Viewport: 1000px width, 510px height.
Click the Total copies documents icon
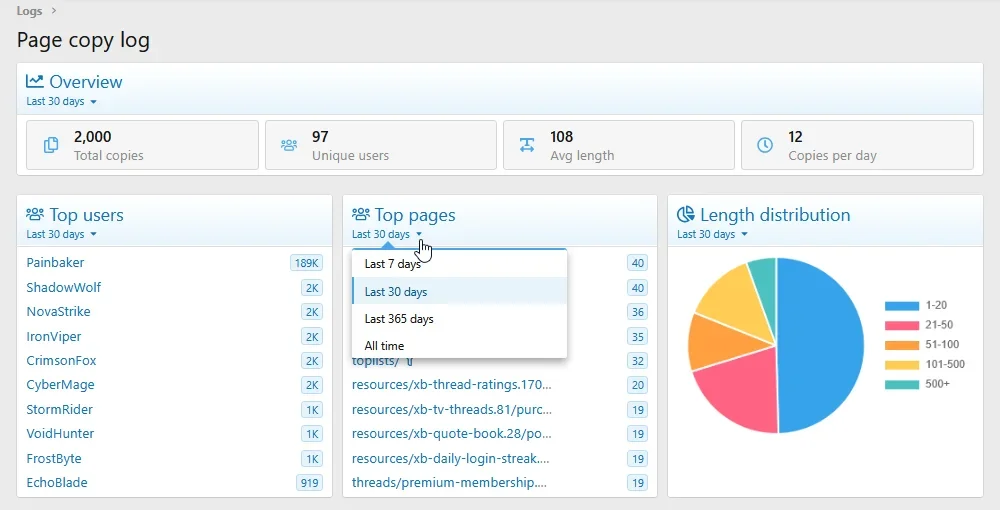coord(50,145)
